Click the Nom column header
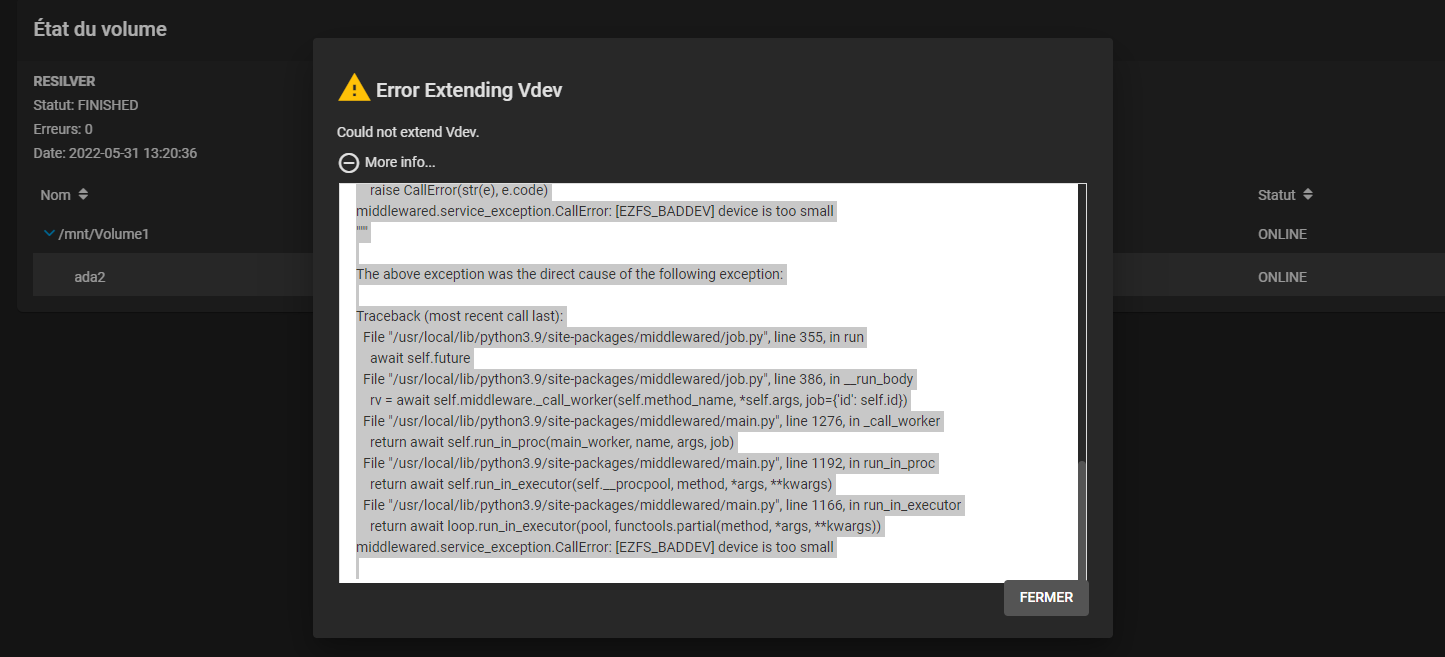The height and width of the screenshot is (657, 1445). [55, 195]
